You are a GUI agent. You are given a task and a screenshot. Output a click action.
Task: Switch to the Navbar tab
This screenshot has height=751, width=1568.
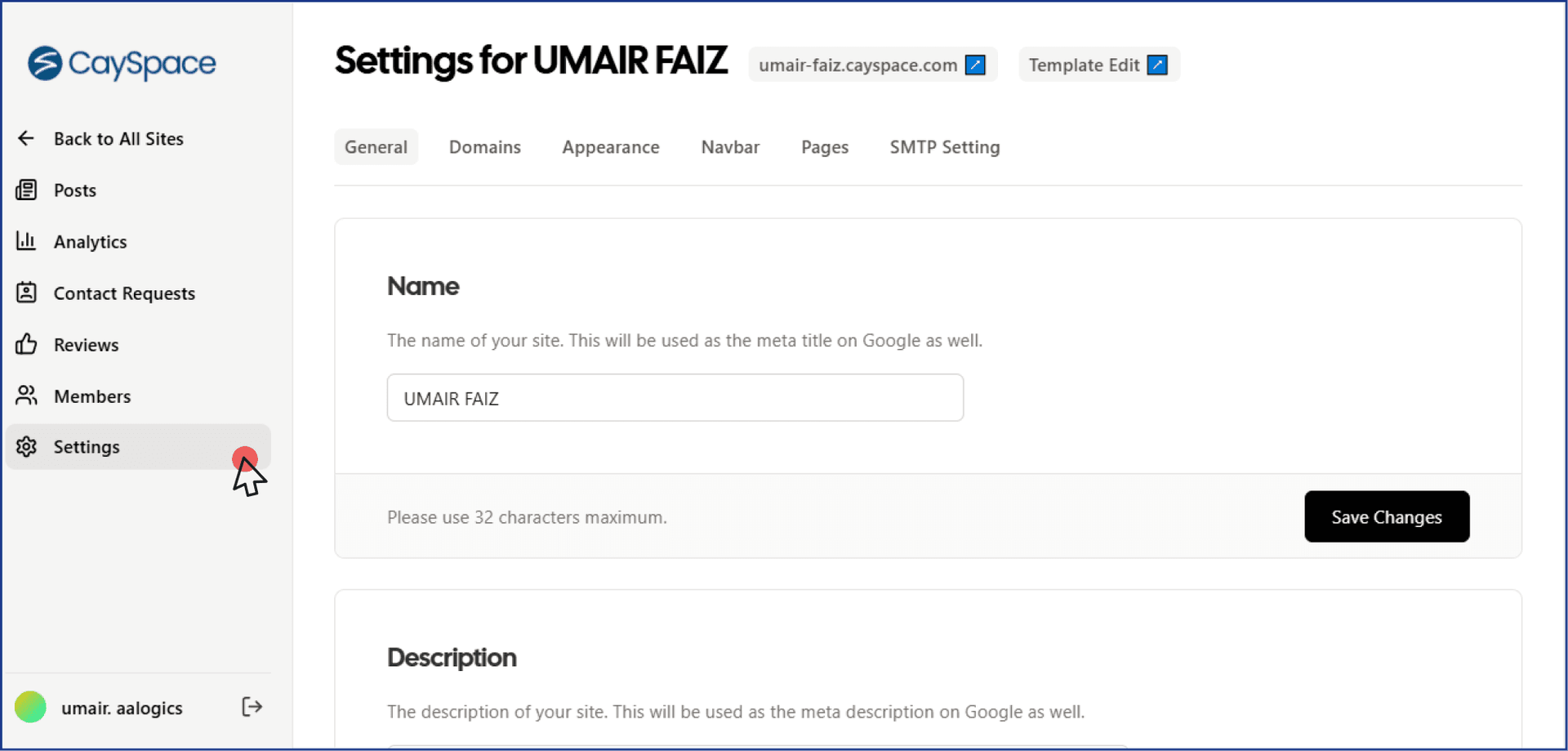730,147
